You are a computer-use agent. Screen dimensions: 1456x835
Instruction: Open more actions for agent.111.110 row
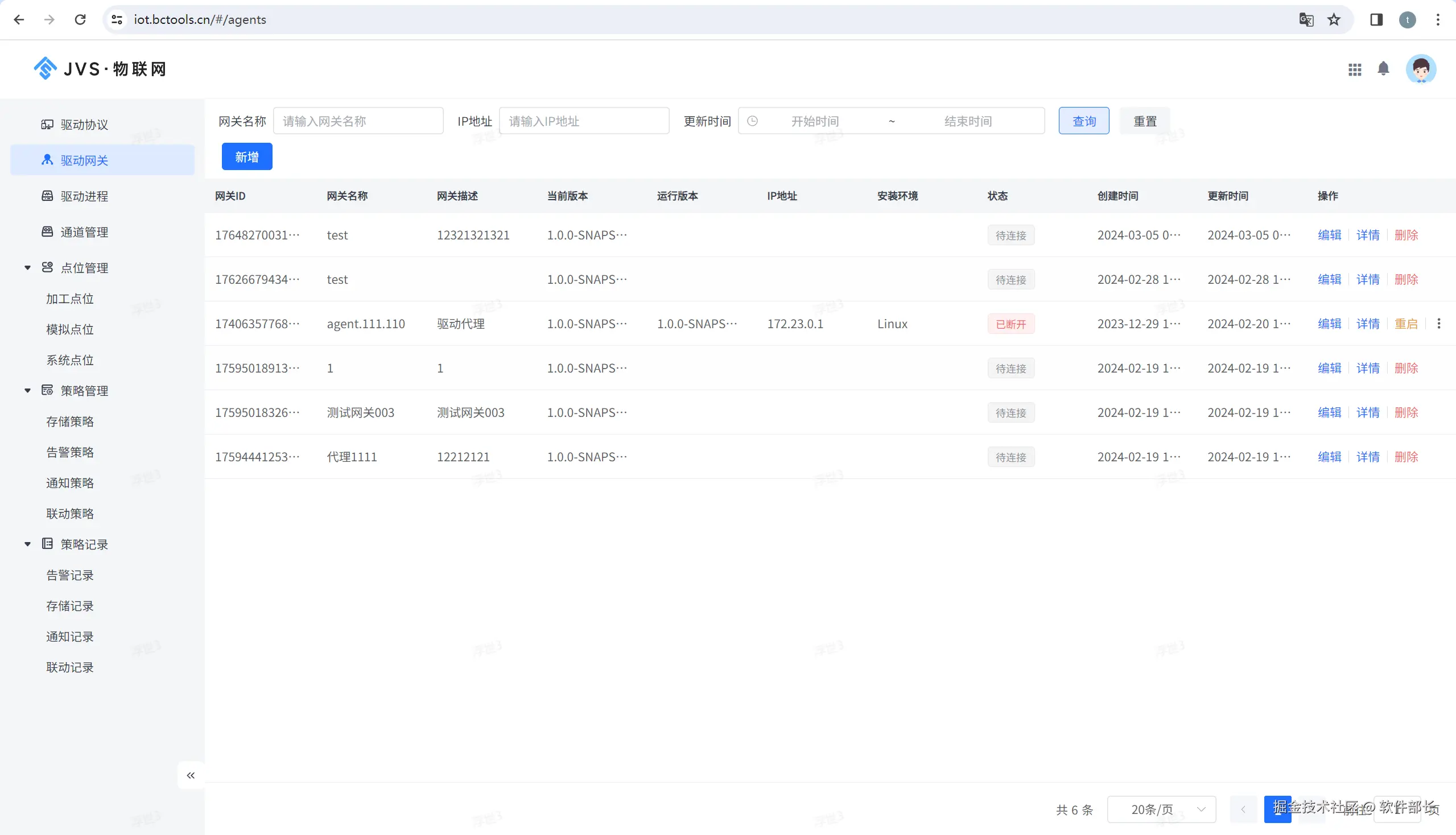tap(1438, 324)
